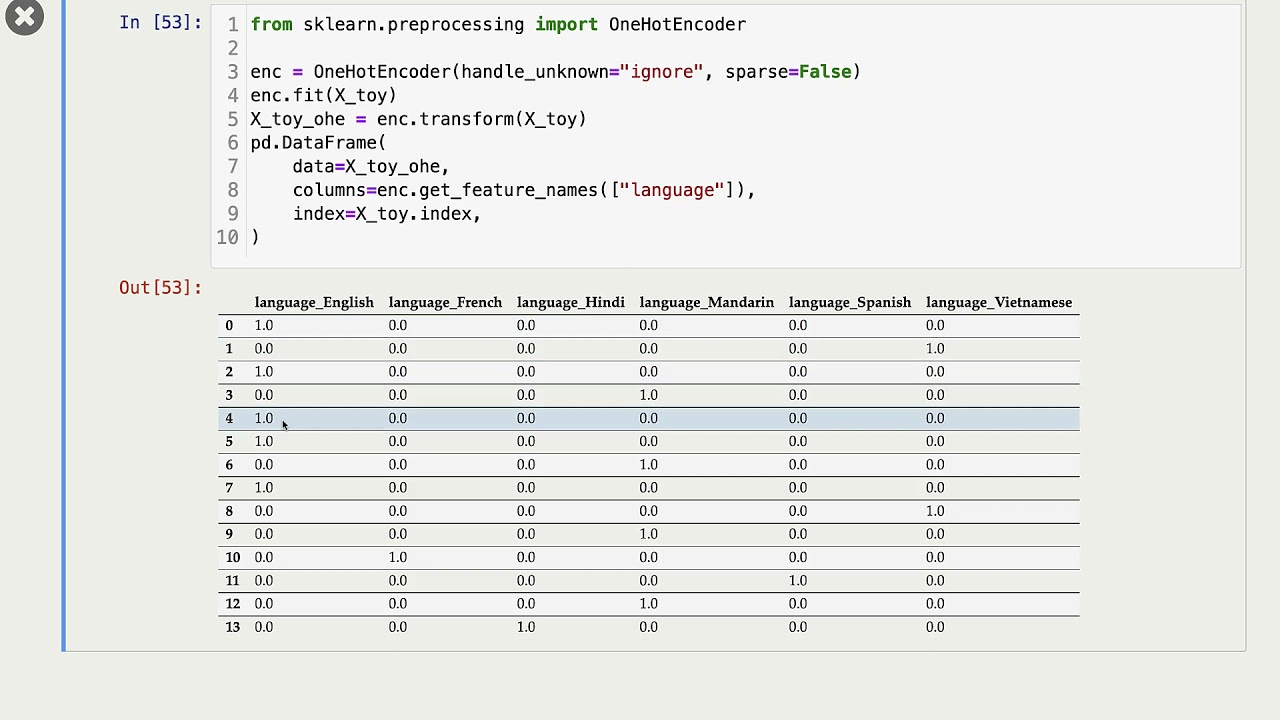Click row 11 language_Spanish value 1.0
Screen dimensions: 1280x720
(x=798, y=580)
